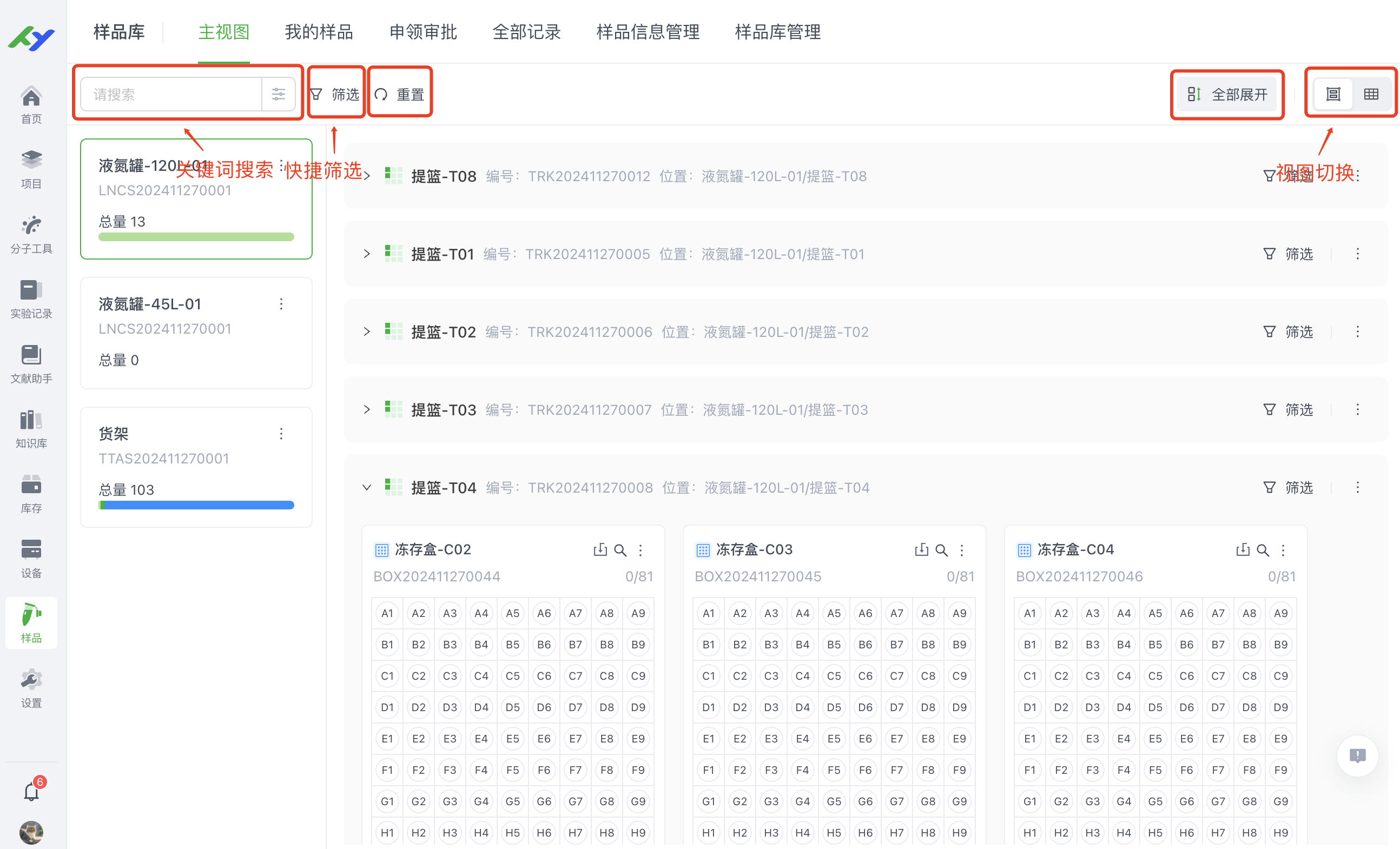1400x849 pixels.
Task: Click the magnifier icon on 冻存盒-C03
Action: point(941,550)
